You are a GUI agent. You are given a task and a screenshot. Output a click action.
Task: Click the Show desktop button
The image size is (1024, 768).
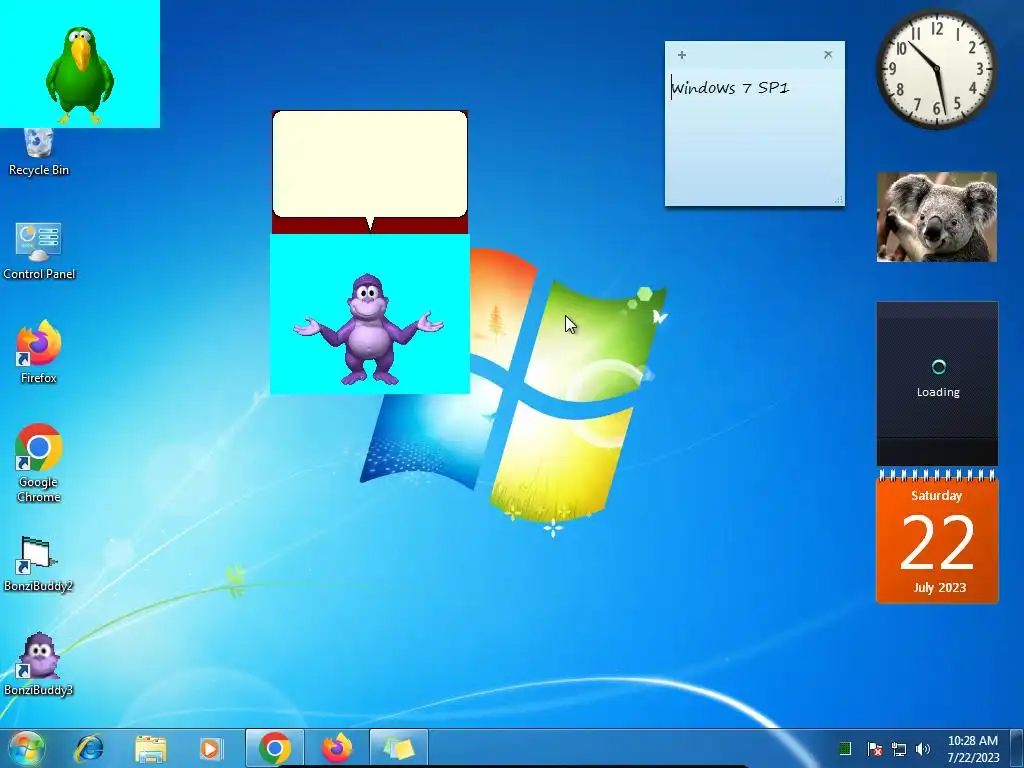[x=1017, y=748]
